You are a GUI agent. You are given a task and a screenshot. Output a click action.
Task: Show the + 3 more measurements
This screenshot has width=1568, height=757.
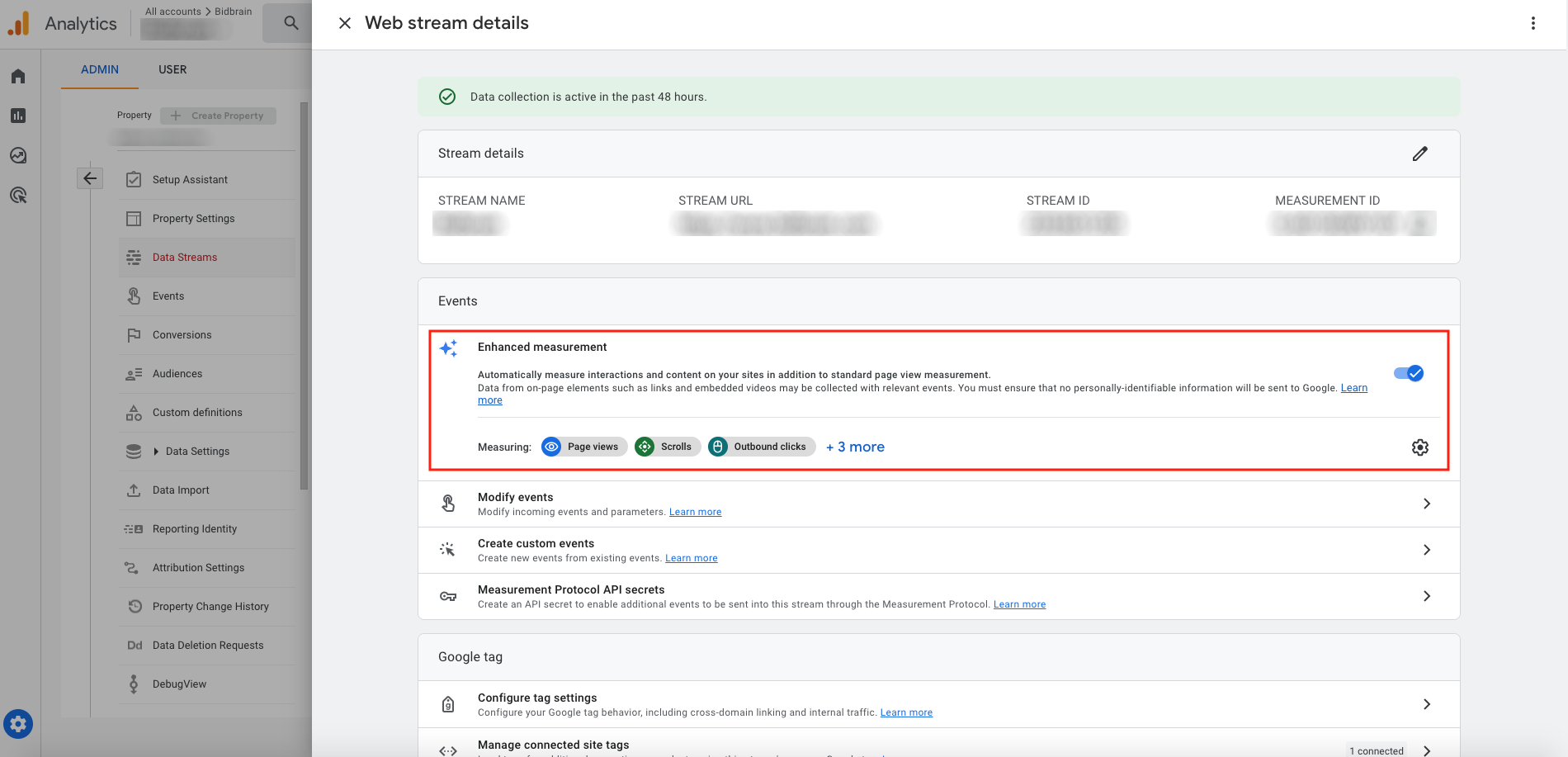coord(855,447)
